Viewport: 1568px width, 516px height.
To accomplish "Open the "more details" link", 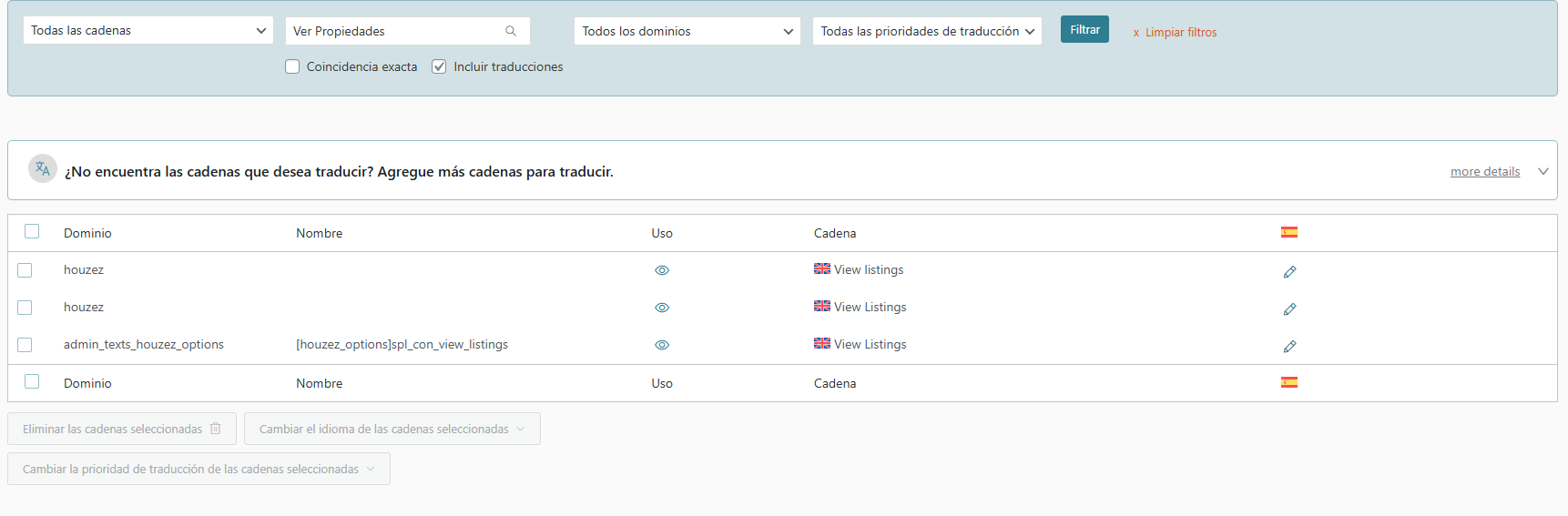I will pyautogui.click(x=1484, y=171).
